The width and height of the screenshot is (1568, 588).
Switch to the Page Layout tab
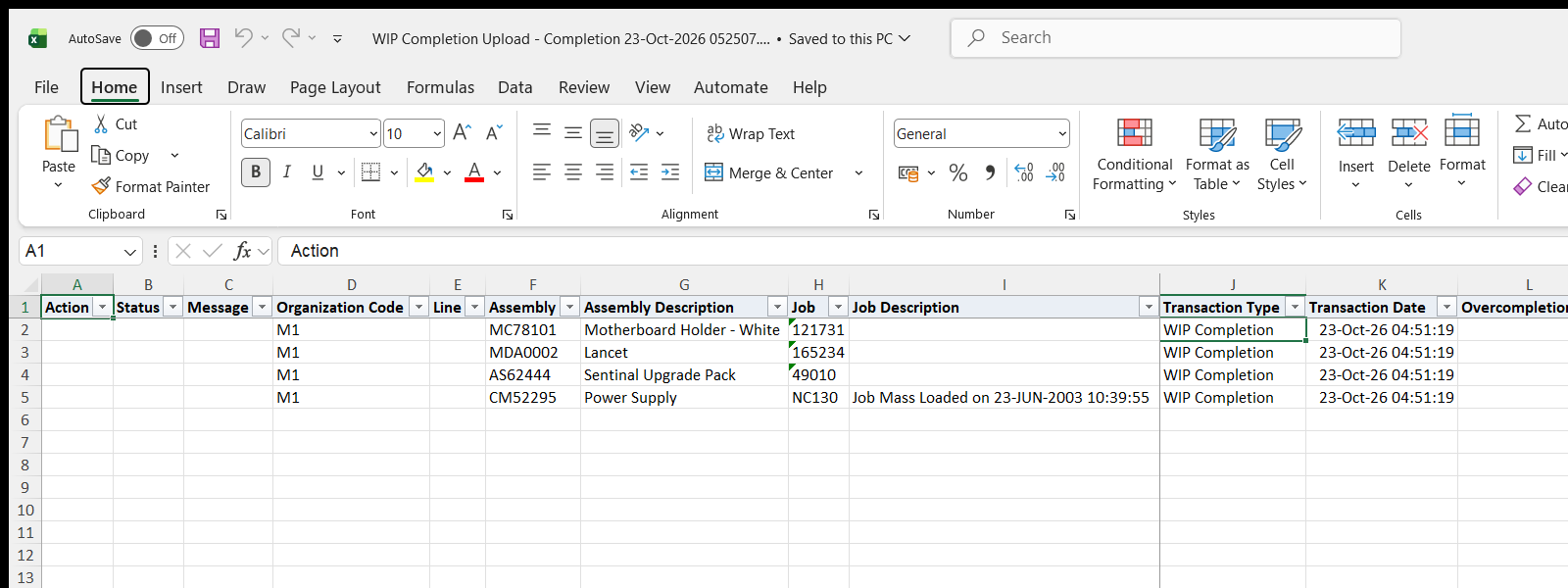click(335, 87)
